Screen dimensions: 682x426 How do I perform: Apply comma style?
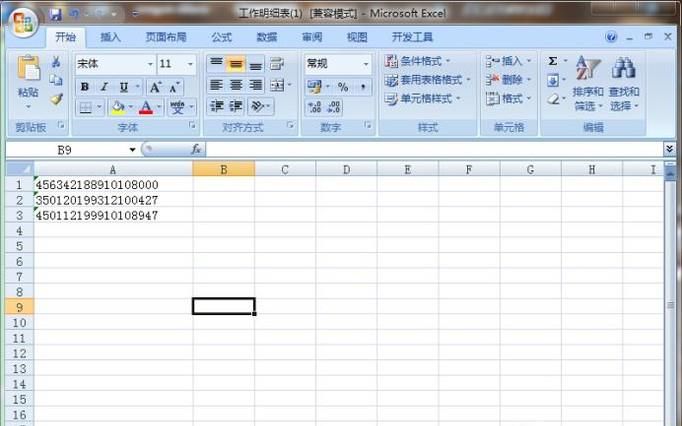click(363, 87)
